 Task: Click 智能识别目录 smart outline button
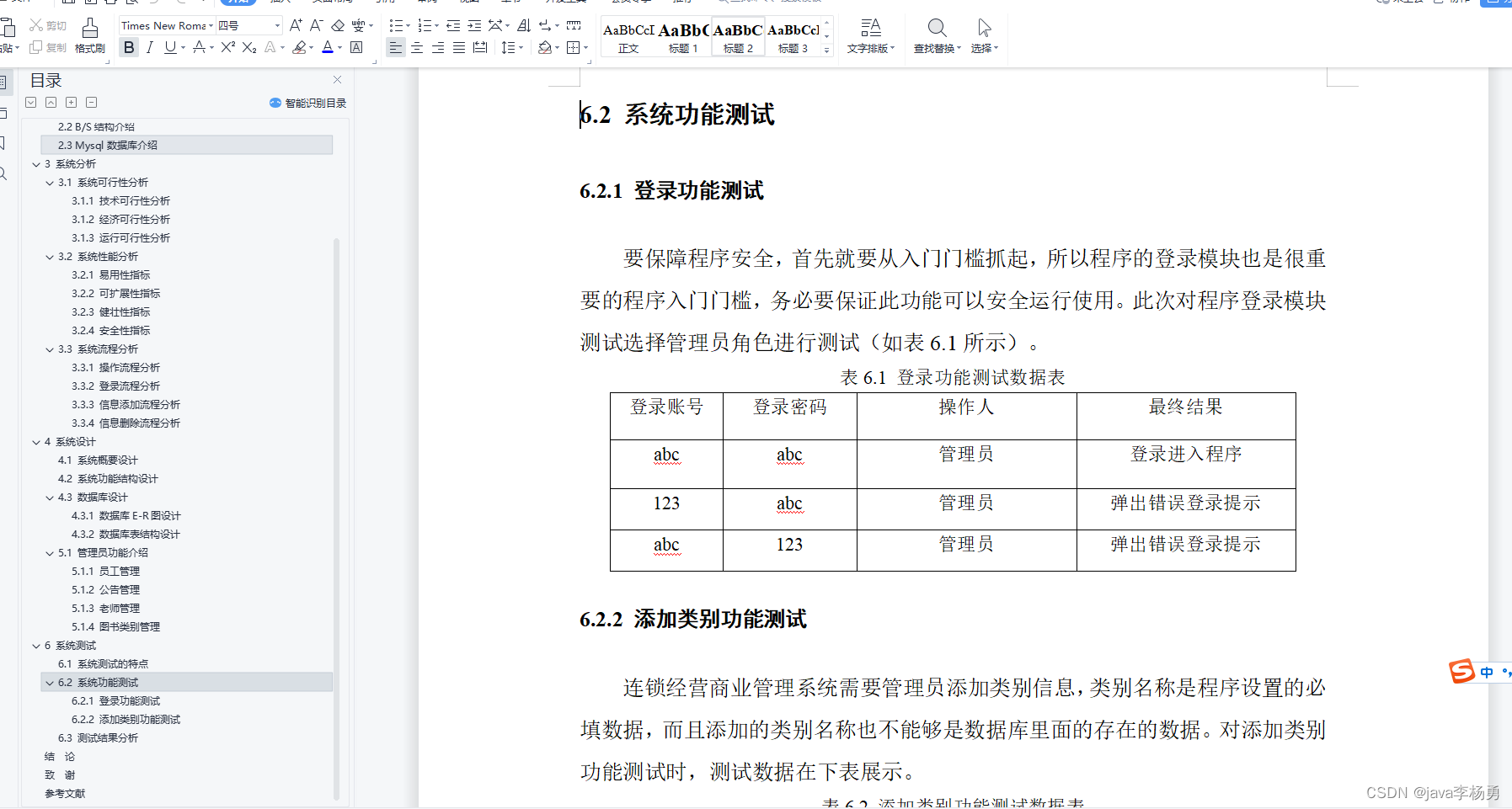pos(307,103)
